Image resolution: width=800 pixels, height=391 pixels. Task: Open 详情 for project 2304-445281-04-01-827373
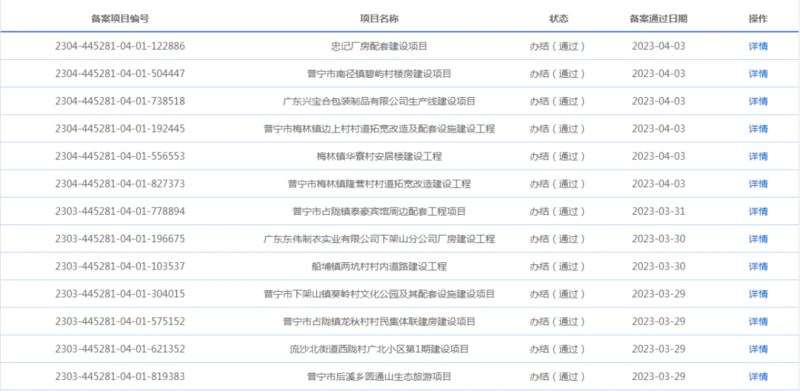pyautogui.click(x=758, y=184)
